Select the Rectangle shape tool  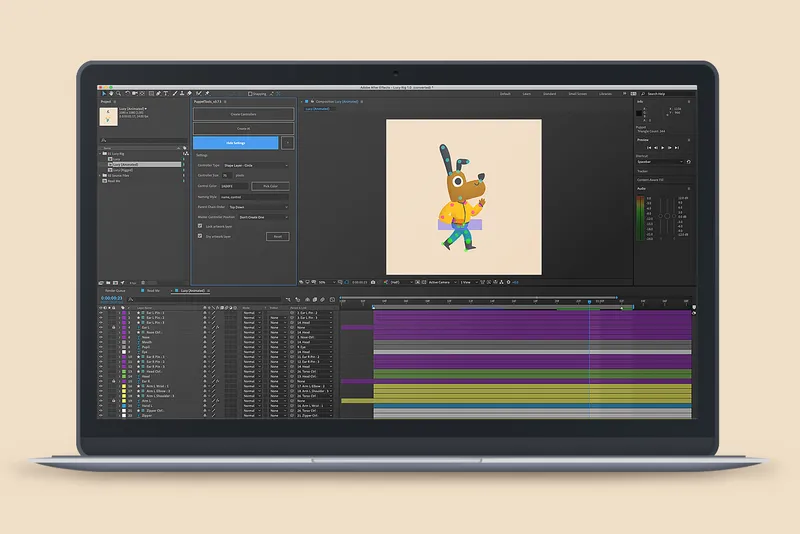pyautogui.click(x=151, y=93)
